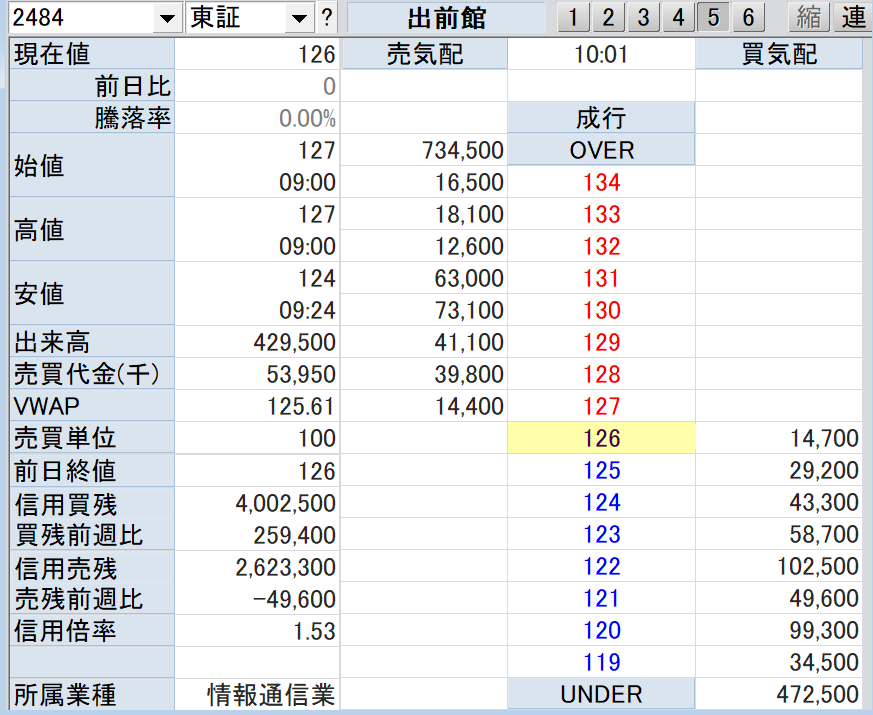The image size is (873, 715).
Task: Type in the stock code field 2484
Action: pos(78,18)
